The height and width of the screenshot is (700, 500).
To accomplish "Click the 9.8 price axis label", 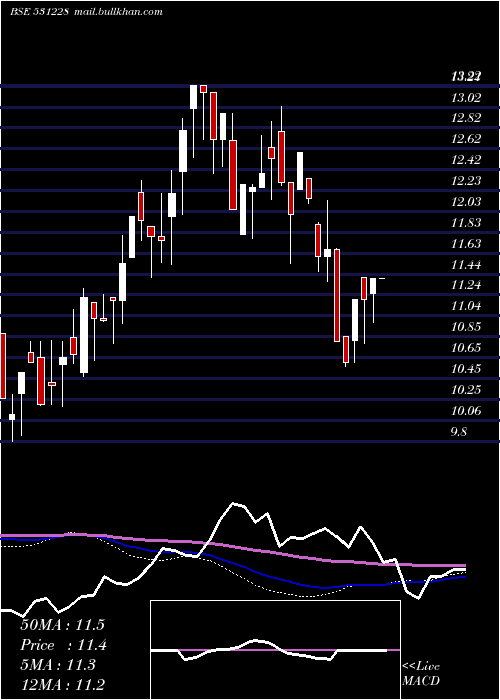I will (459, 432).
